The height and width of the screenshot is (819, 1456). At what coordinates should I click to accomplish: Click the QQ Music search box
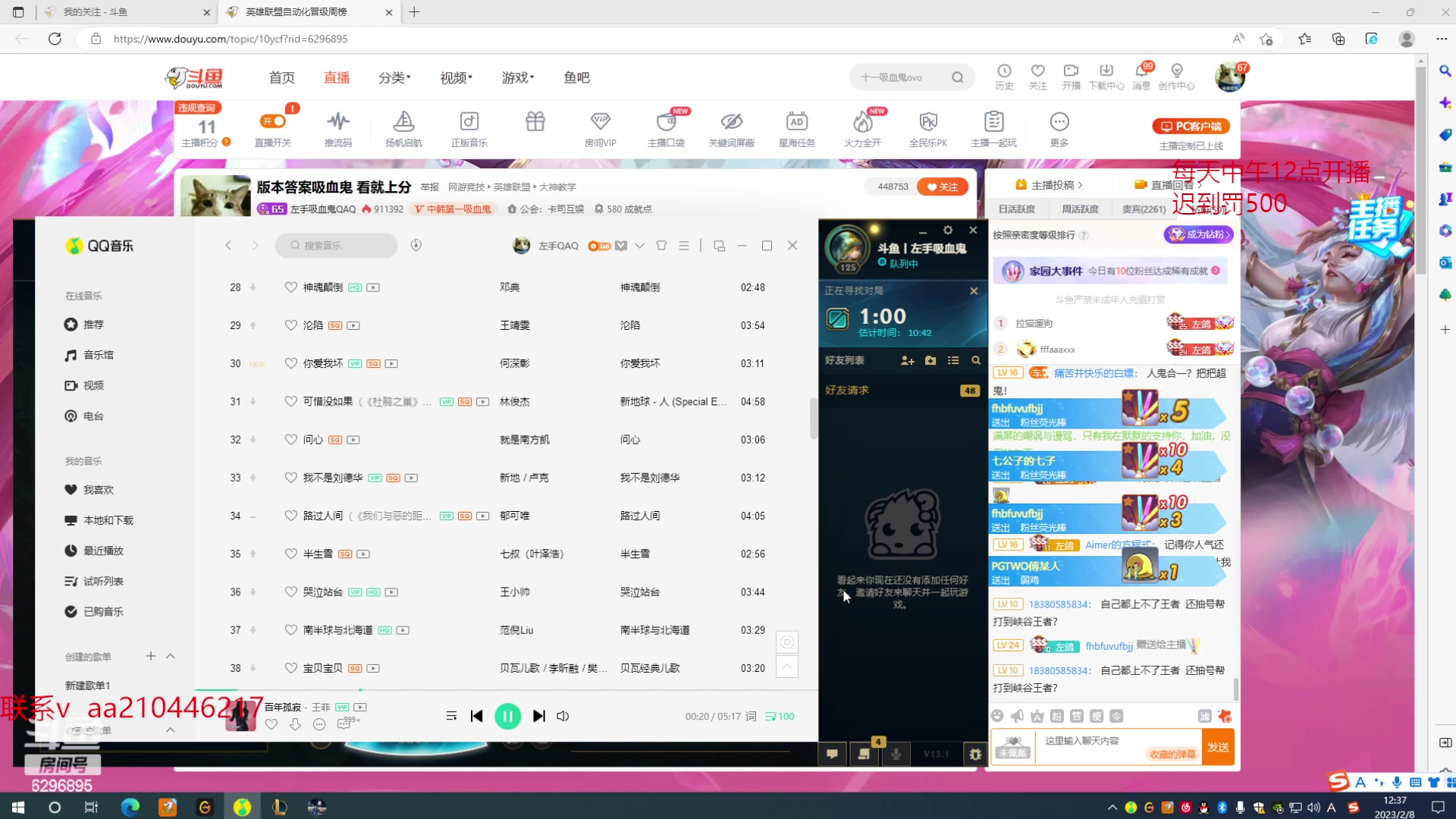336,245
